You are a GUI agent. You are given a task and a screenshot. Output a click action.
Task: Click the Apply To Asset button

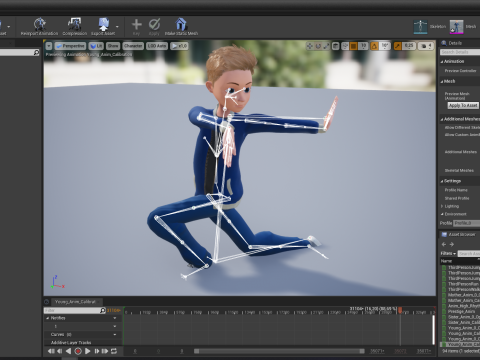coord(463,105)
